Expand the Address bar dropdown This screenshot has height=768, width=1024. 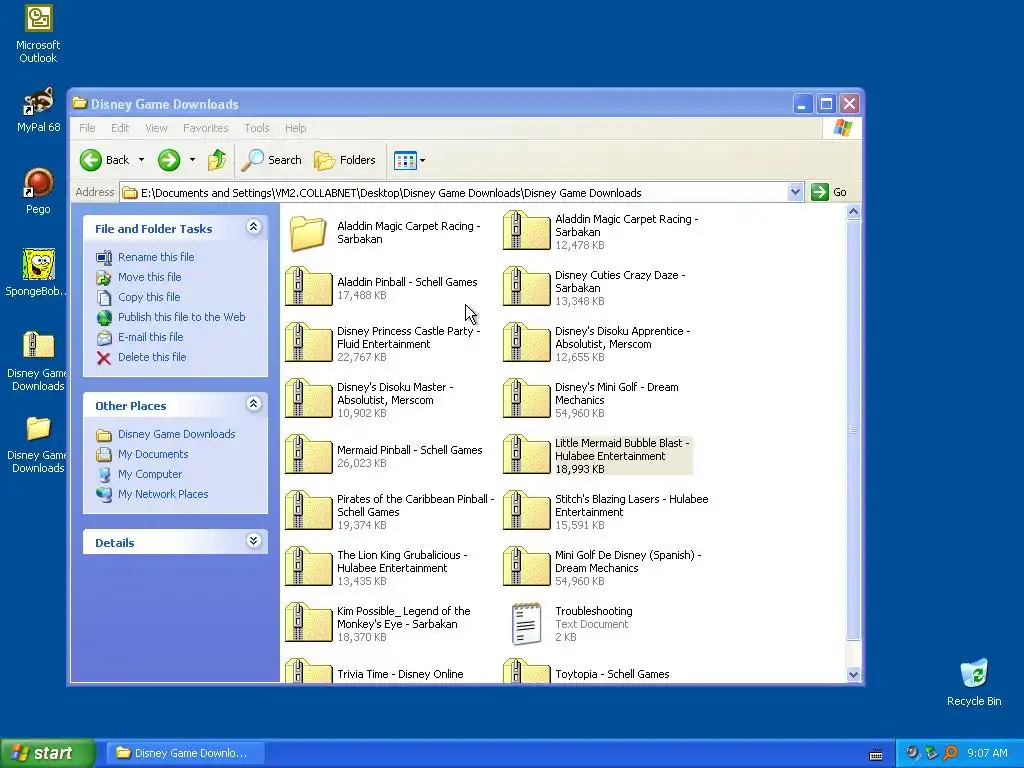pyautogui.click(x=795, y=192)
